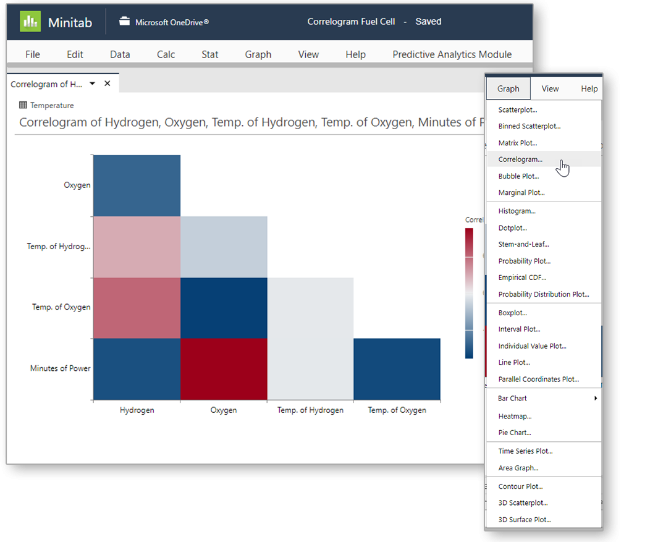Select Heatmap from the Graph menu
This screenshot has width=658, height=542.
pyautogui.click(x=515, y=416)
